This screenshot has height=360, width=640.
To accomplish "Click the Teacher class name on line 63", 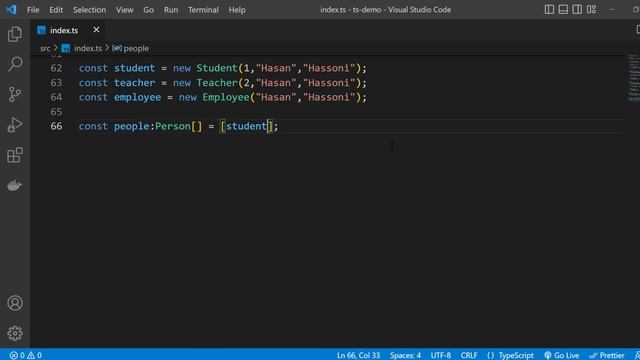I will tap(217, 83).
